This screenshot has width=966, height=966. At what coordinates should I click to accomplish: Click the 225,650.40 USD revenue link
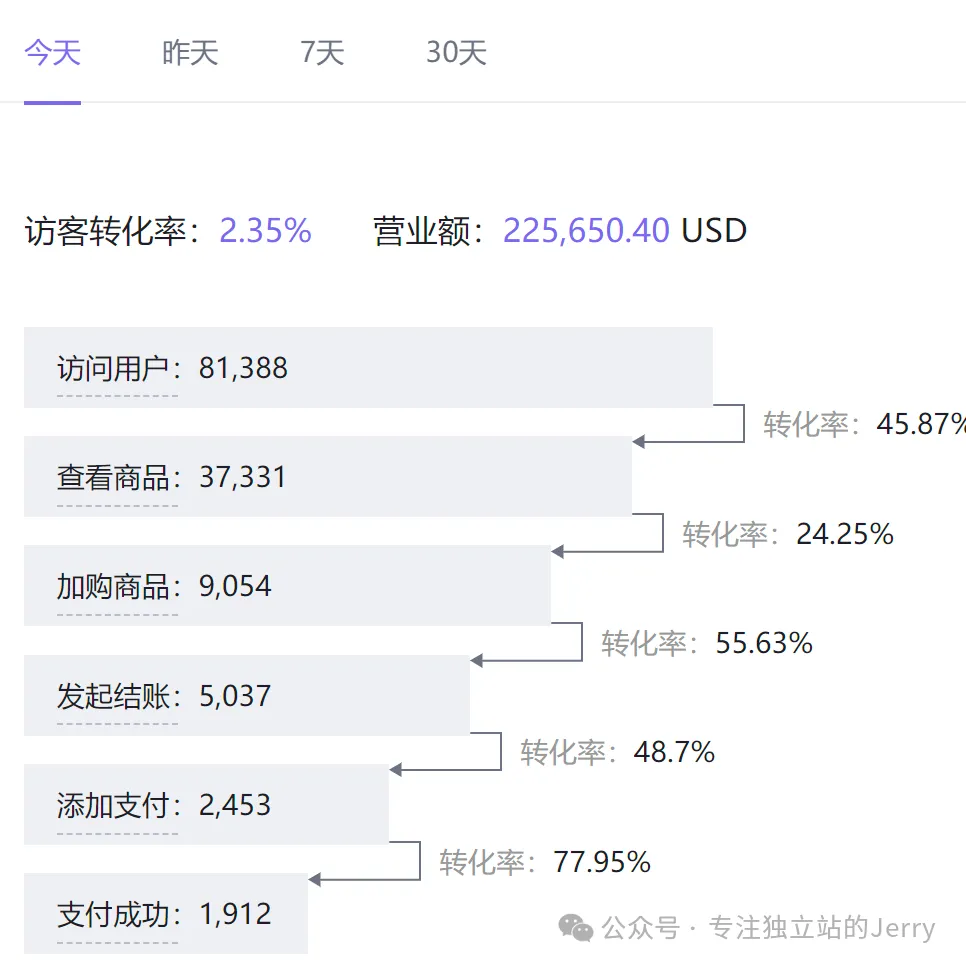pos(585,230)
